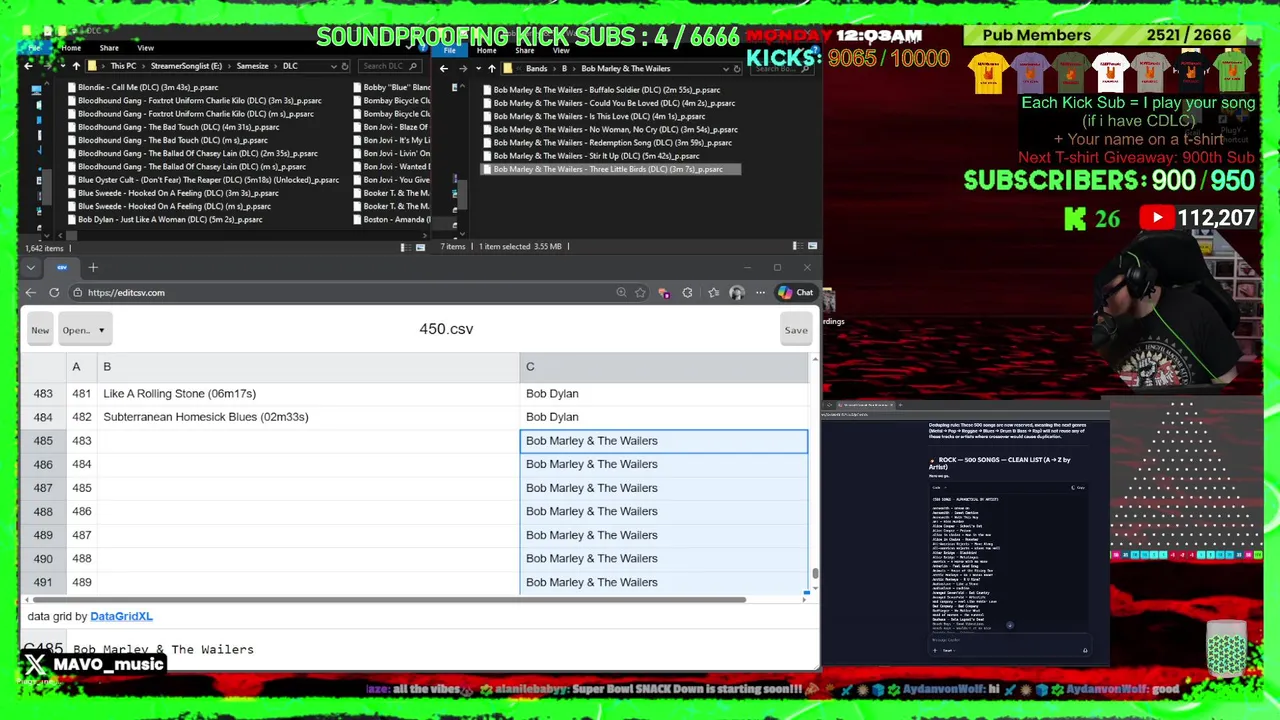Viewport: 1280px width, 720px height.
Task: Open the browser tab list dropdown
Action: 31,268
